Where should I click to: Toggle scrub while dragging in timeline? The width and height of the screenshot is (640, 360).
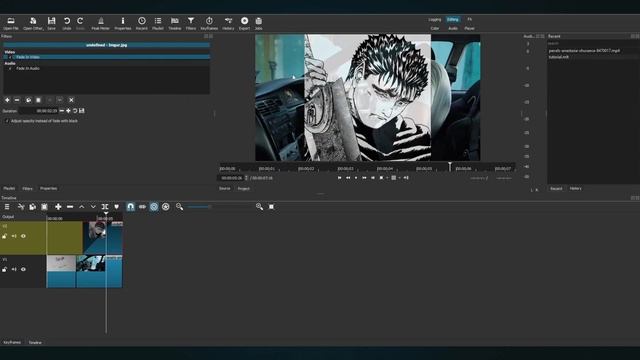(x=142, y=207)
